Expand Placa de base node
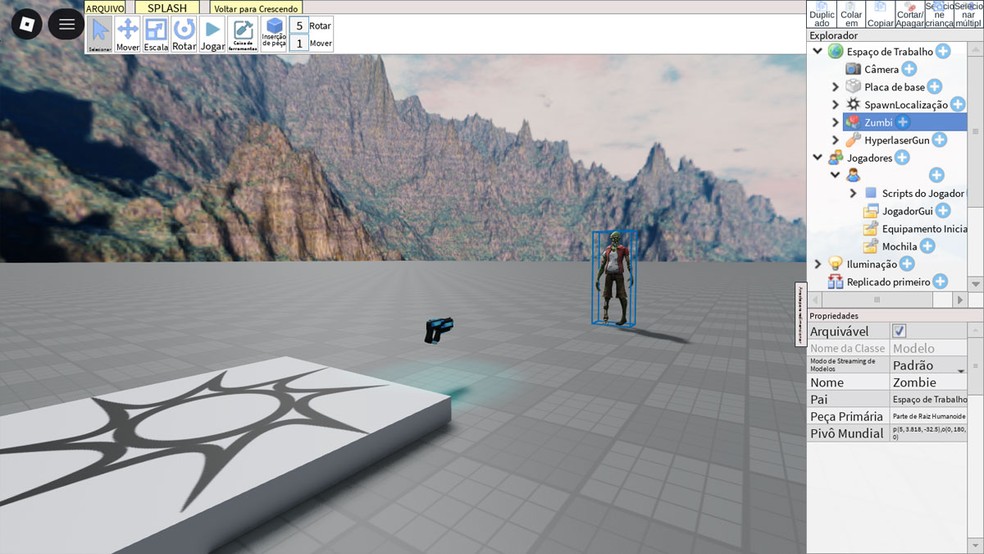This screenshot has width=984, height=554. pos(835,87)
